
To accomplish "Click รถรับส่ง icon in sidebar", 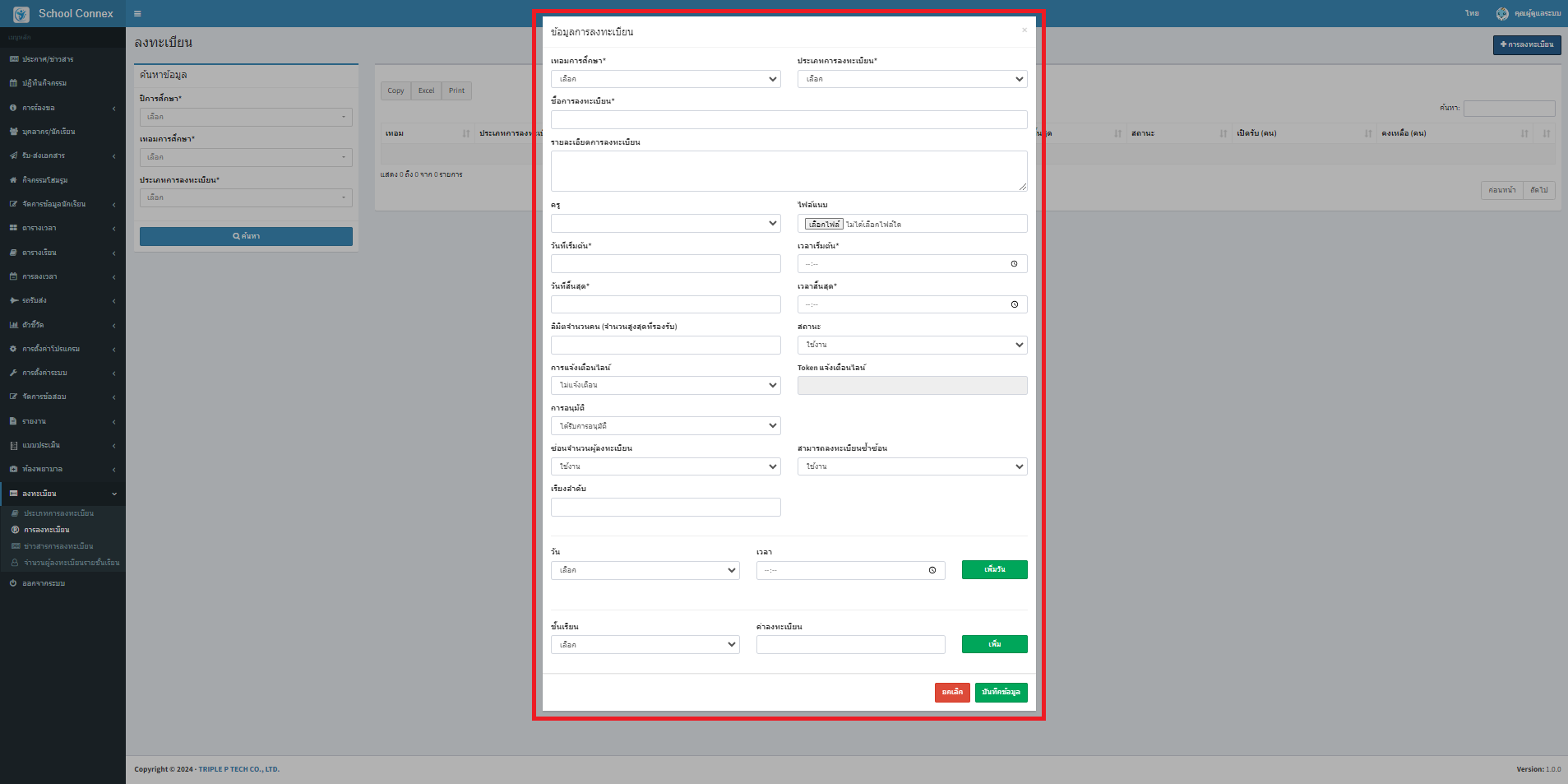I will [x=13, y=300].
